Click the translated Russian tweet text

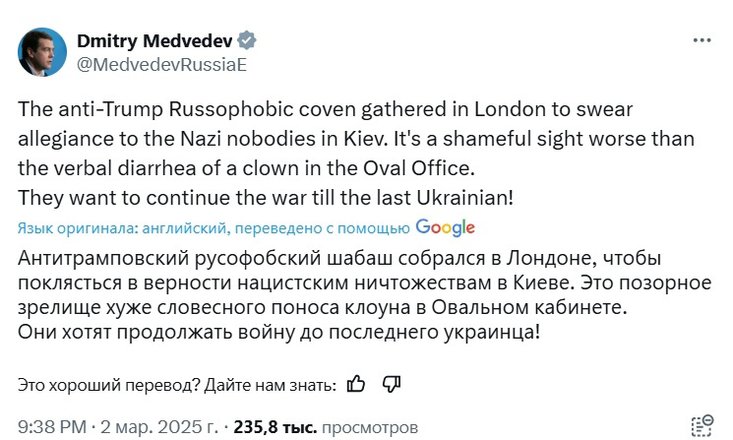coord(365,296)
